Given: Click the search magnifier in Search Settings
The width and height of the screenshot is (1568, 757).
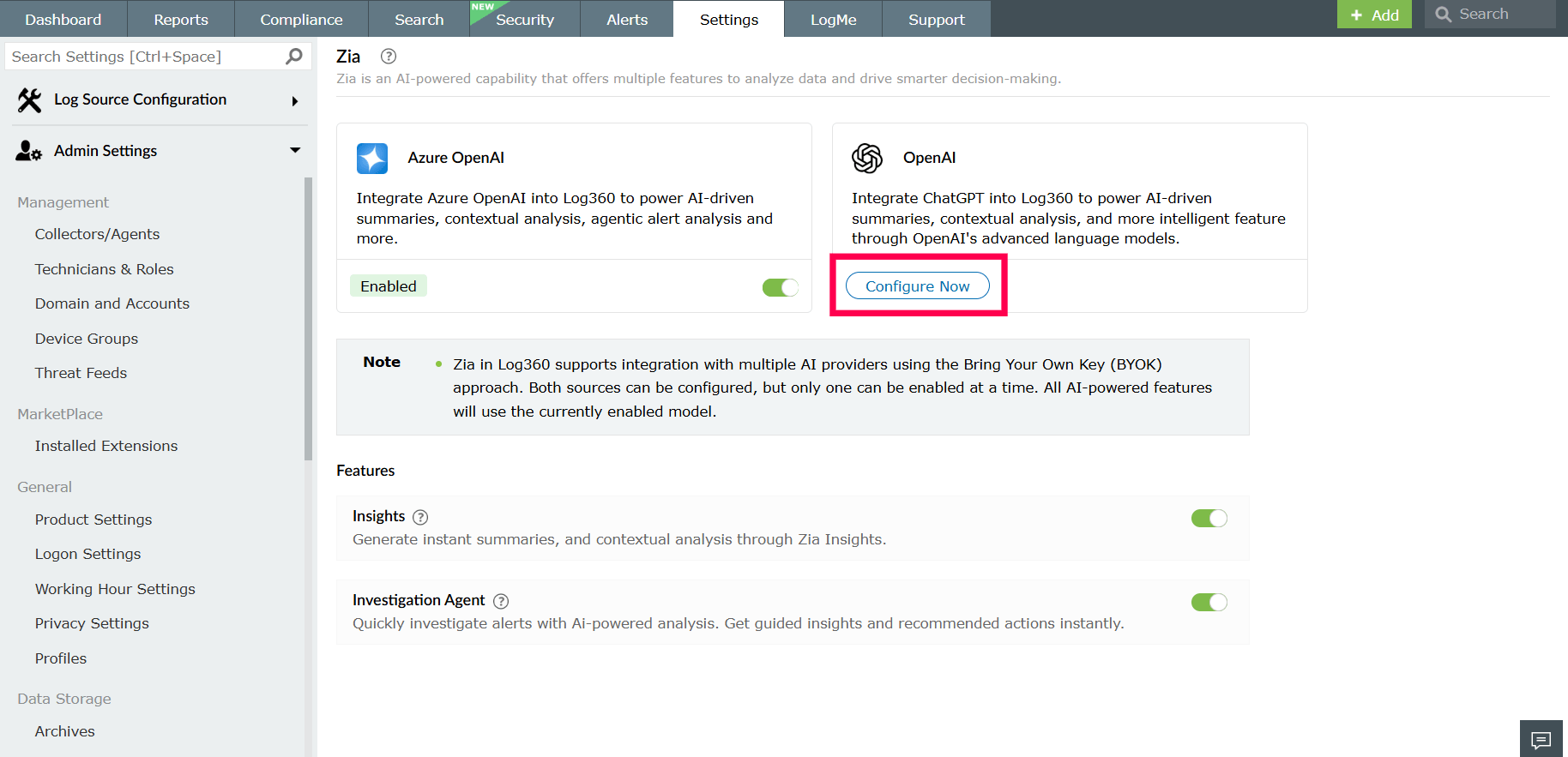Looking at the screenshot, I should point(294,57).
